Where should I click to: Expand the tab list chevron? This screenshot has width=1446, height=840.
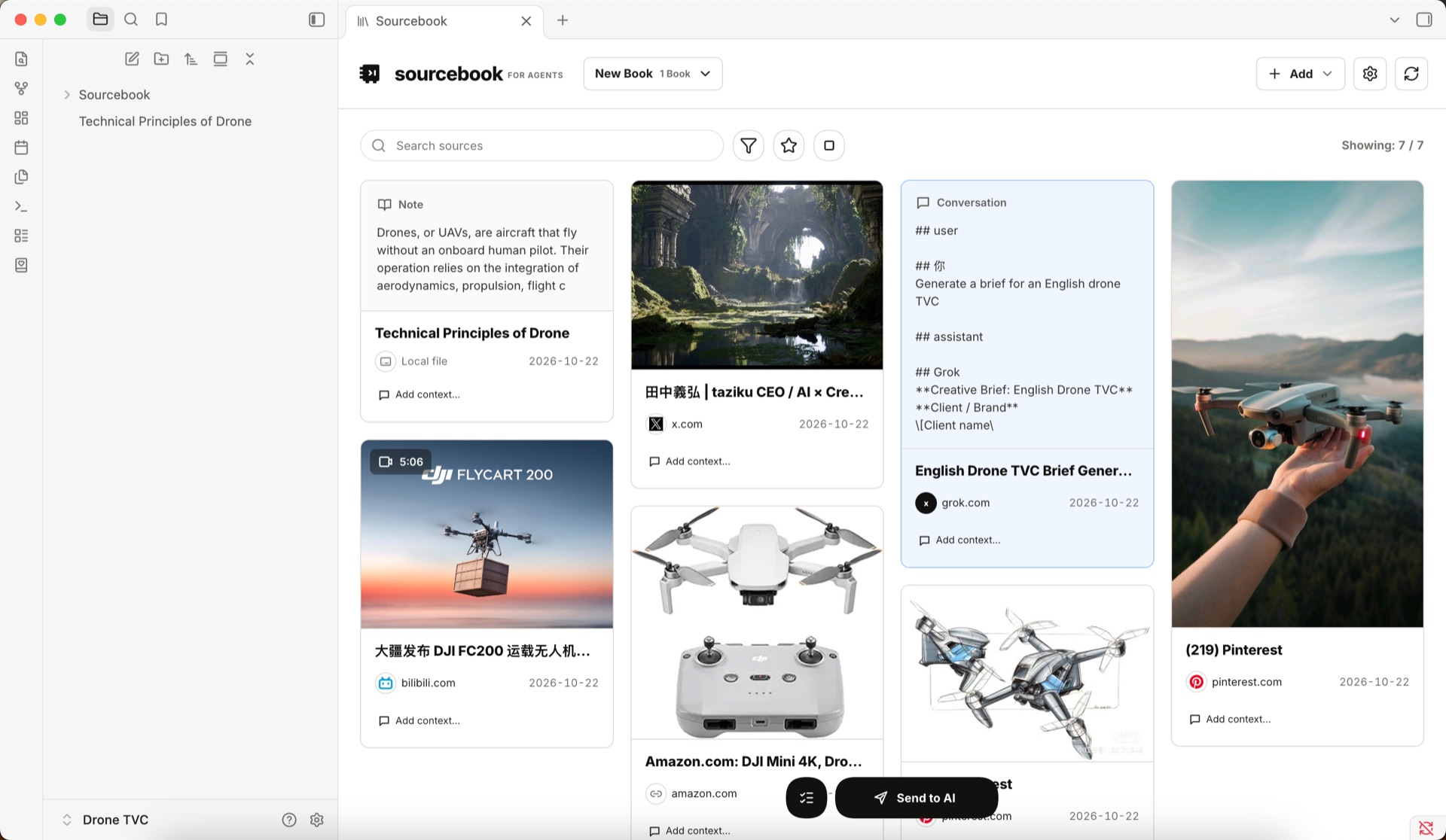pos(1394,20)
